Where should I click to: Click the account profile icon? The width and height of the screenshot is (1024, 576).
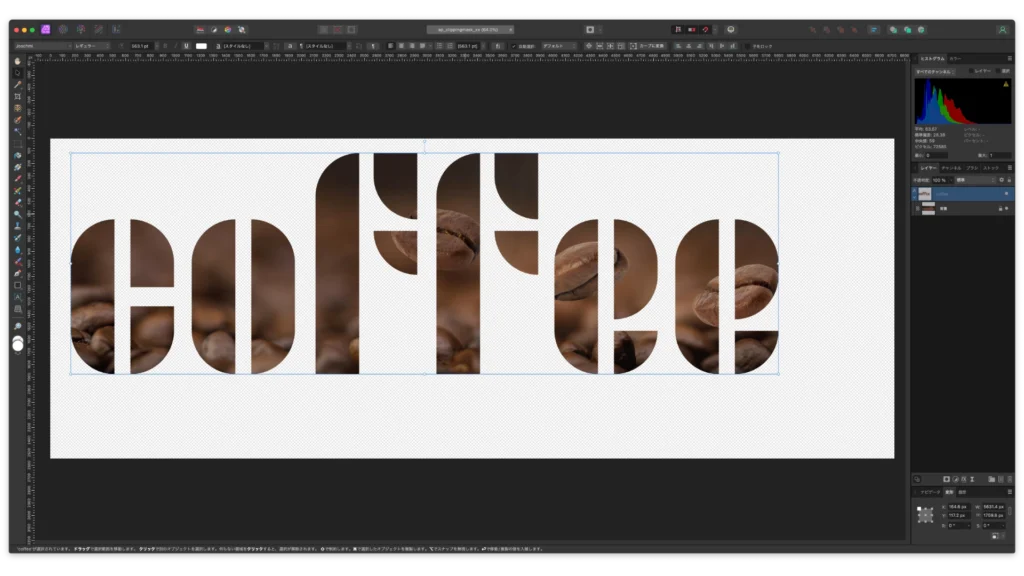click(x=1002, y=30)
